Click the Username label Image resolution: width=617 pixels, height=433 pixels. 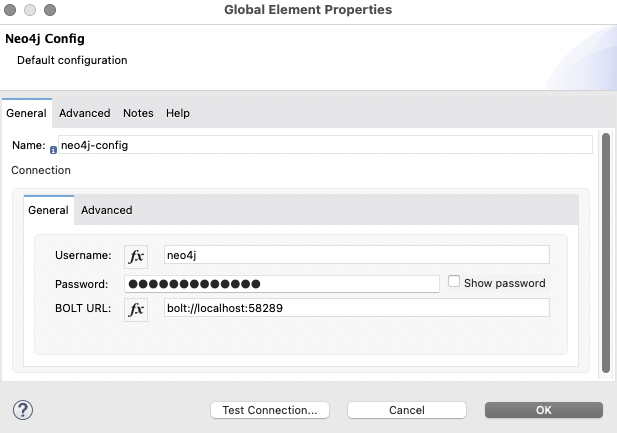point(83,255)
